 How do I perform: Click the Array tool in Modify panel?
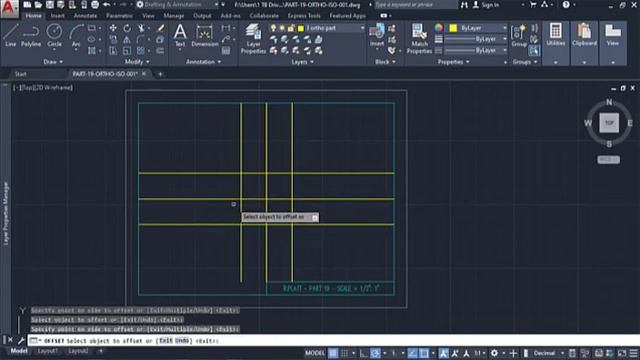pos(141,51)
